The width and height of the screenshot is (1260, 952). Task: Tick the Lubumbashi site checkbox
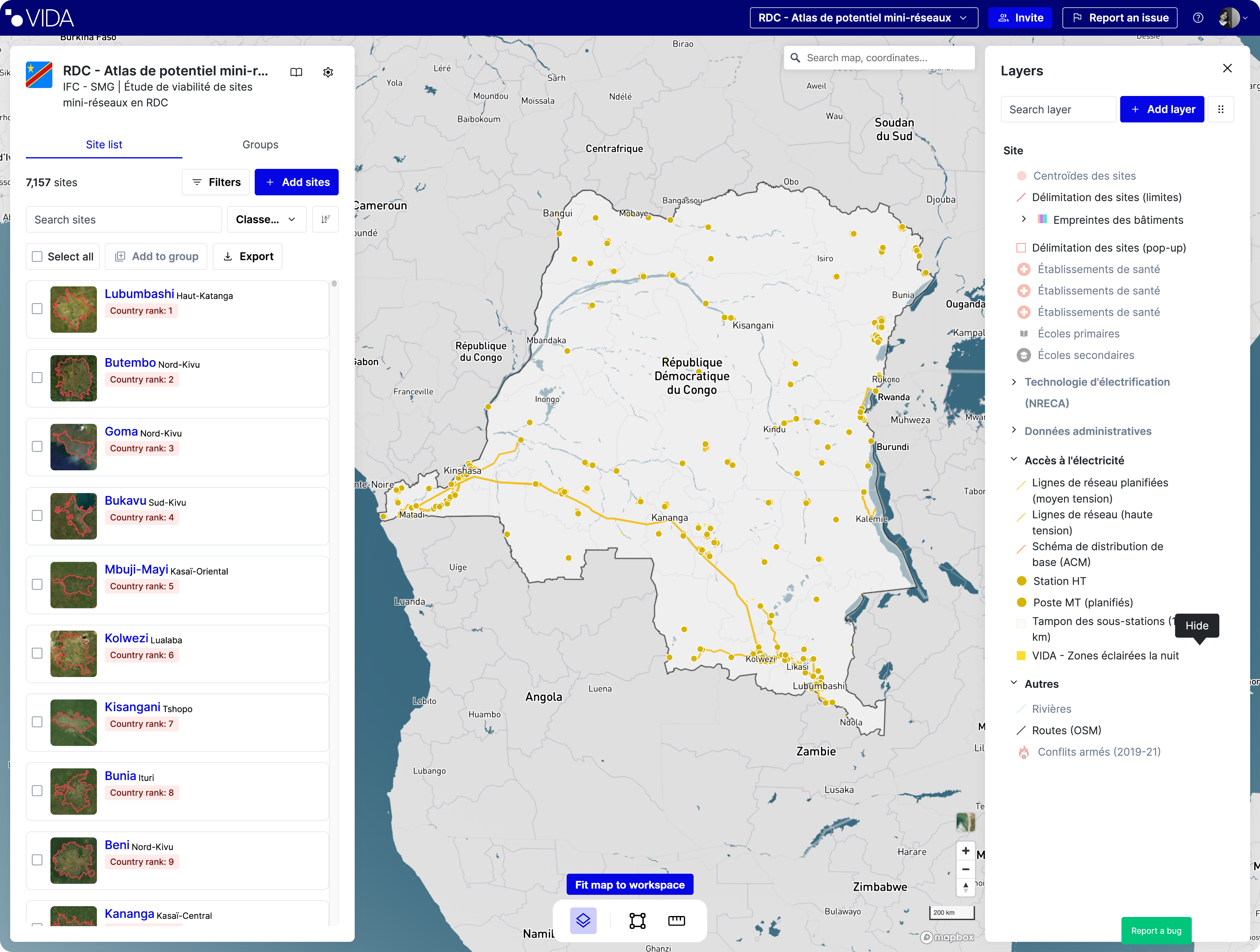coord(37,309)
